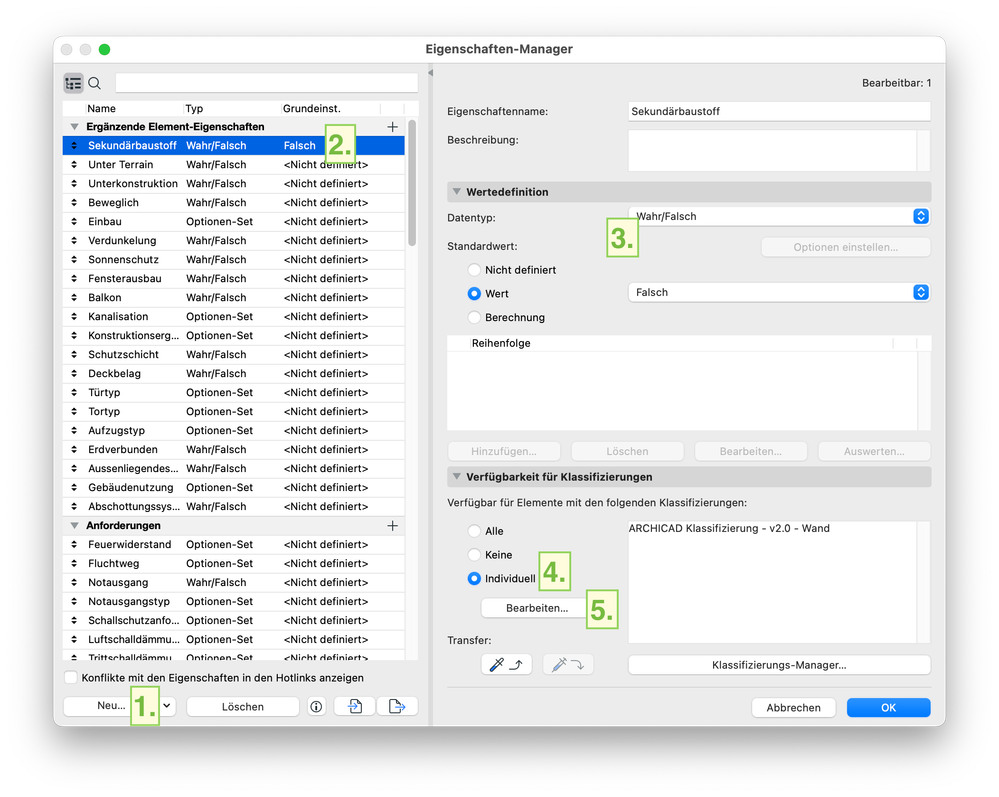Select the Tortyp property row

click(234, 412)
